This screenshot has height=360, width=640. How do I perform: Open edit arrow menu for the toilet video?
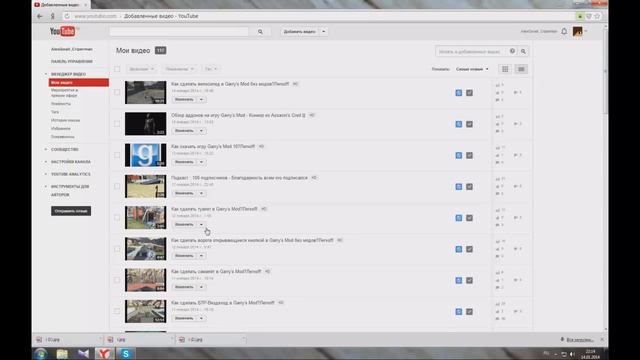(x=201, y=224)
